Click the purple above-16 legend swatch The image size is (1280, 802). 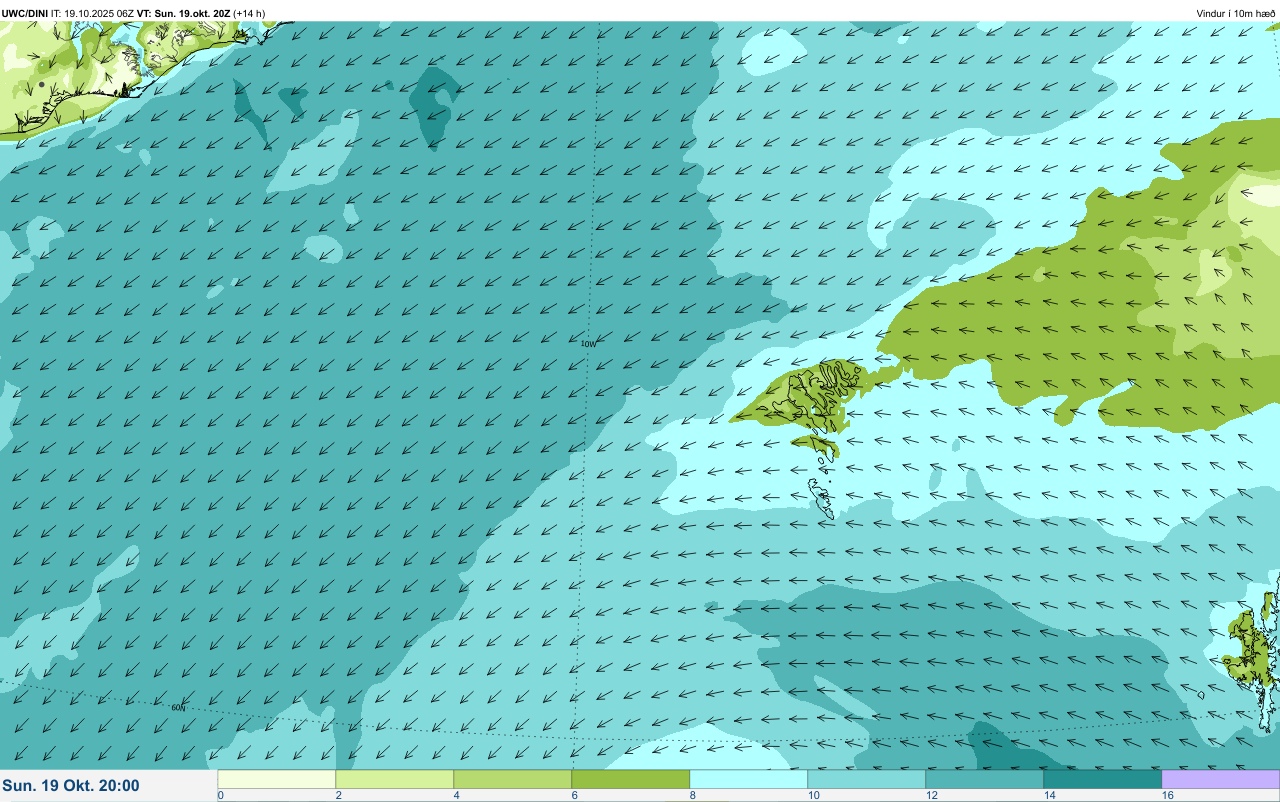pyautogui.click(x=1220, y=779)
